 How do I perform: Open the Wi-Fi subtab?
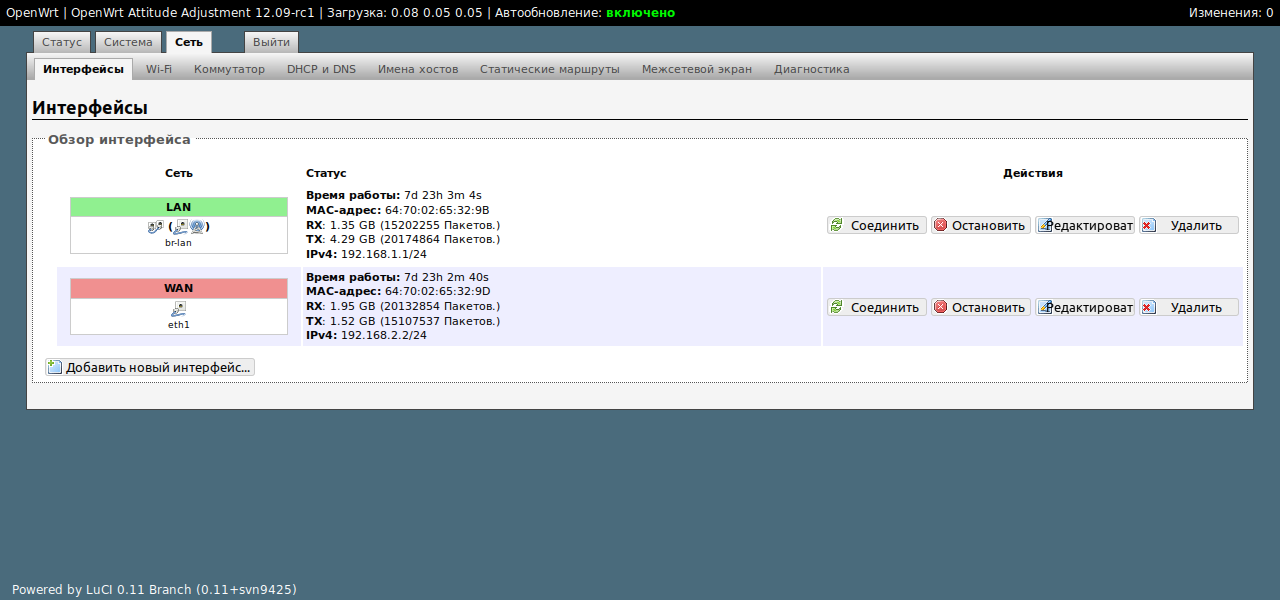pyautogui.click(x=159, y=69)
